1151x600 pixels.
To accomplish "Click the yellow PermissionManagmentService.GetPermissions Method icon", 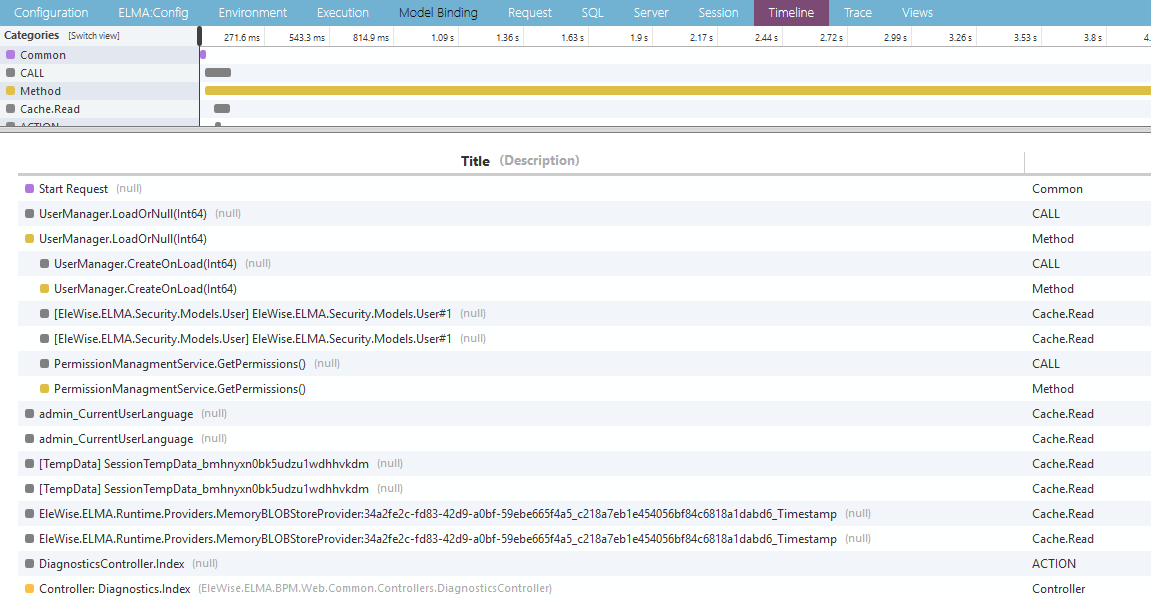I will coord(44,389).
